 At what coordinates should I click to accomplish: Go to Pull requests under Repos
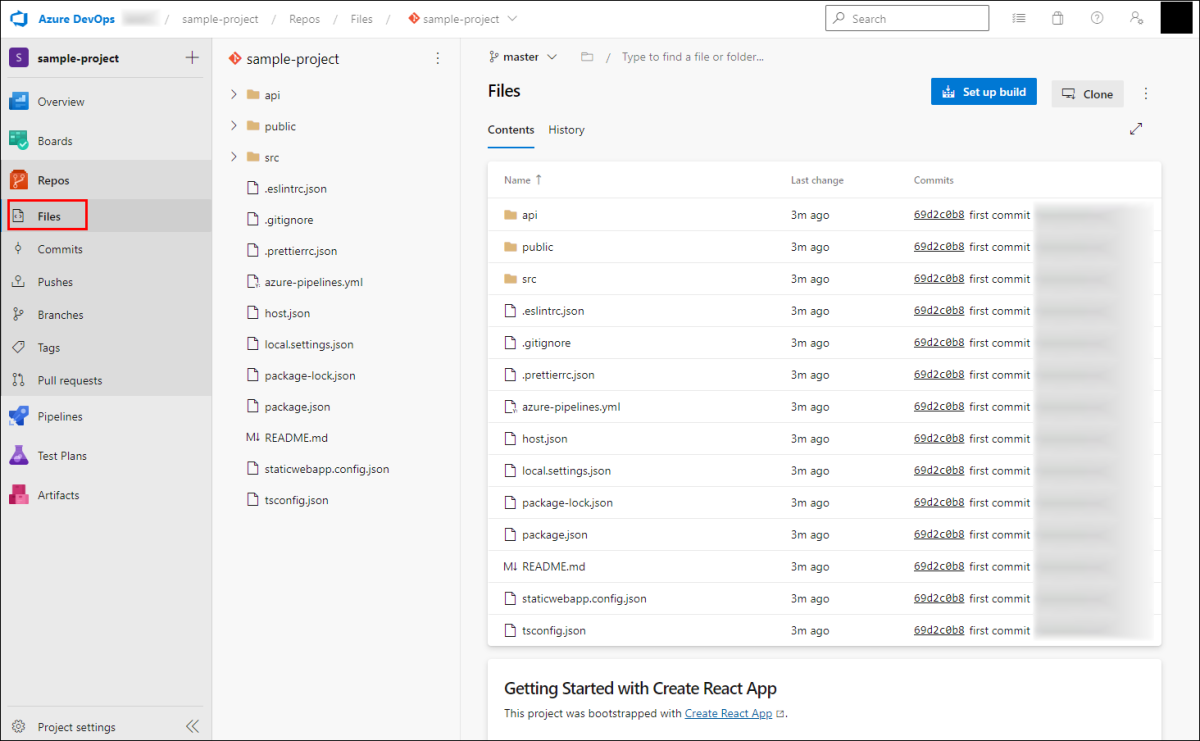(x=70, y=380)
